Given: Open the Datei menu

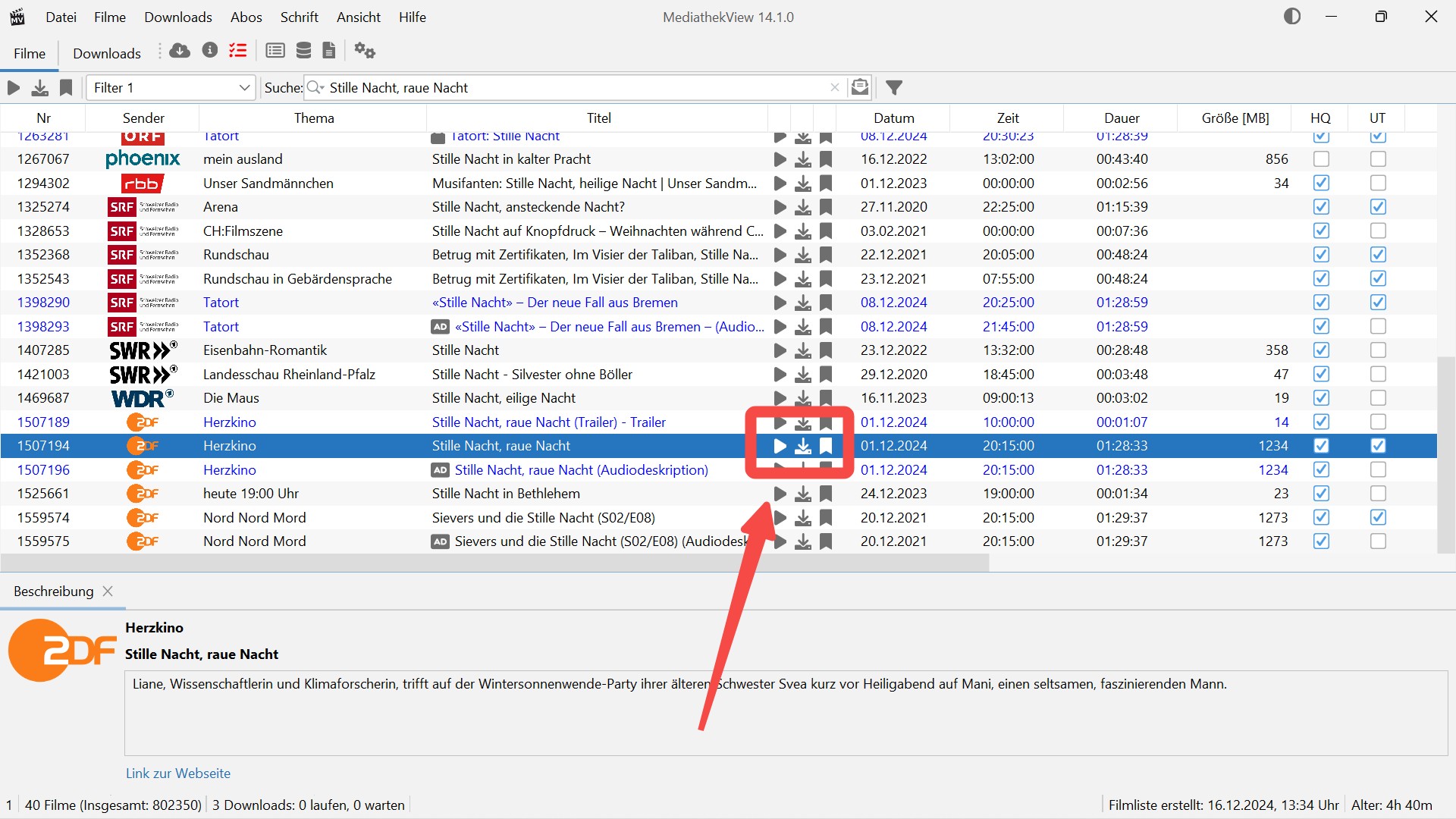Looking at the screenshot, I should (x=61, y=17).
